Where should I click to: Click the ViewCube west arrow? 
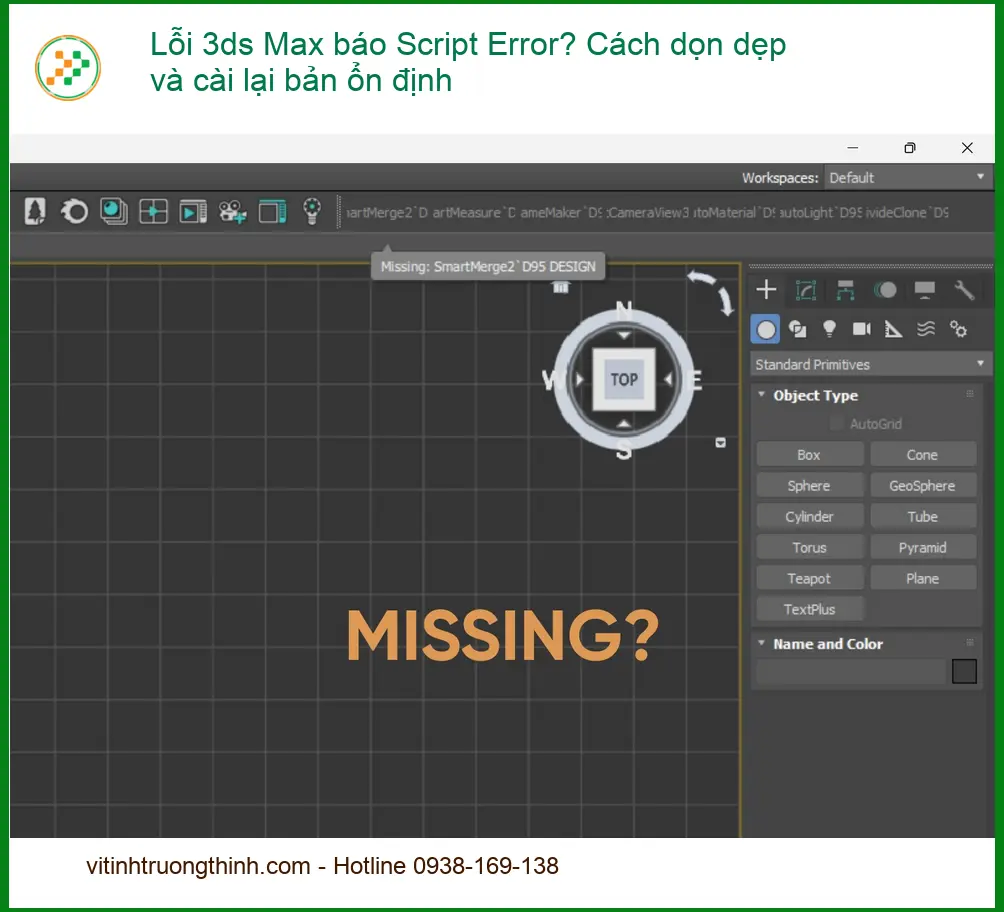(579, 379)
